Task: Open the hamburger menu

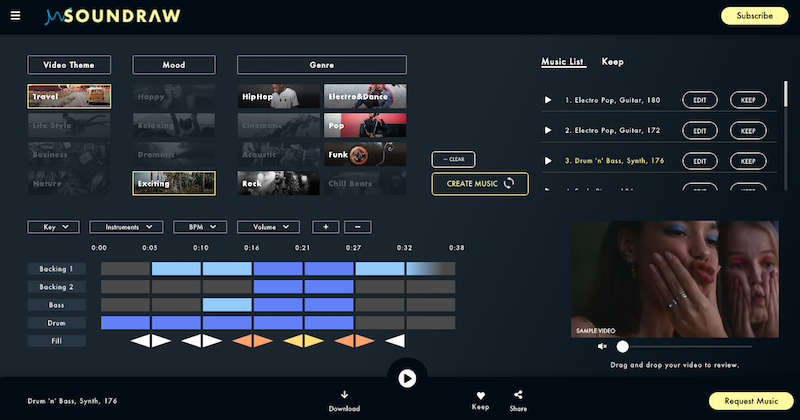Action: (15, 16)
